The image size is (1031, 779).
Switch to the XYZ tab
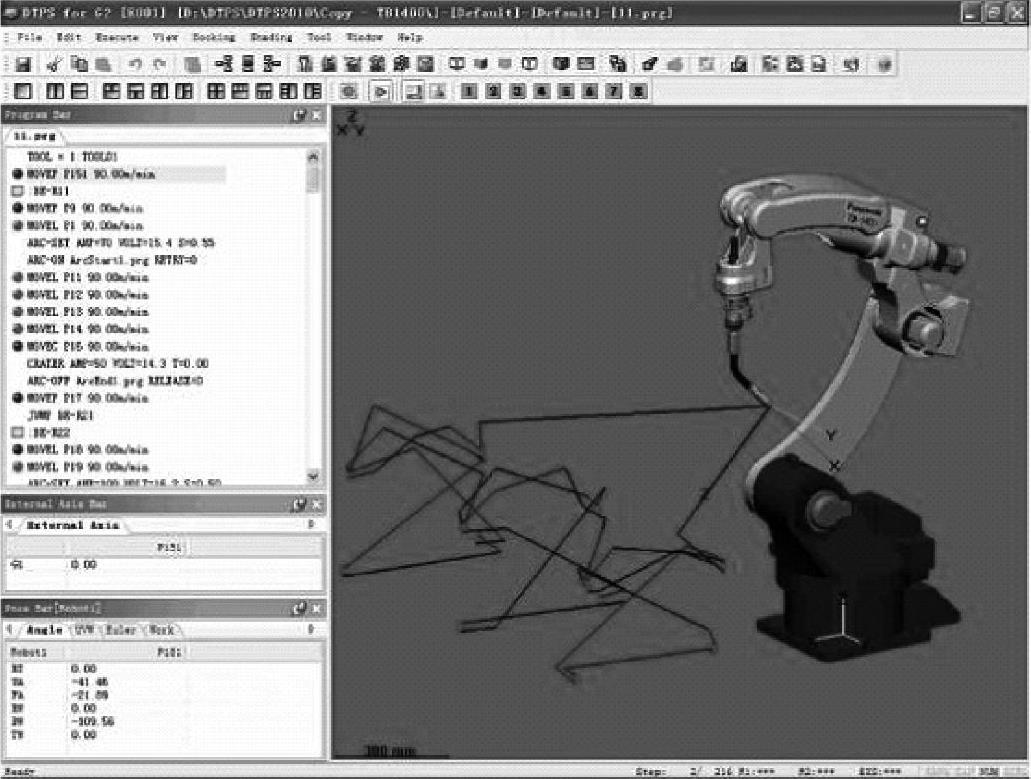85,630
